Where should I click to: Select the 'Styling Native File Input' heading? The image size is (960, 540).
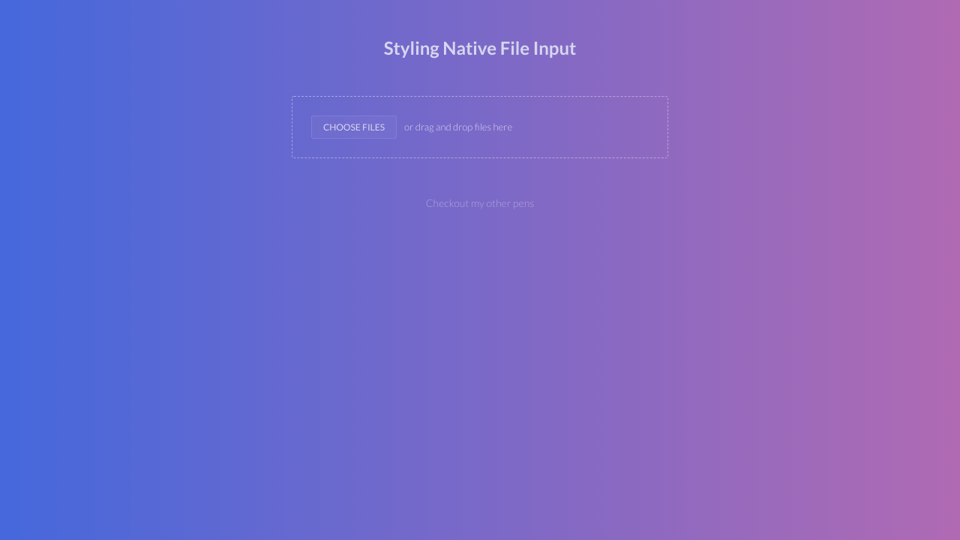coord(479,48)
